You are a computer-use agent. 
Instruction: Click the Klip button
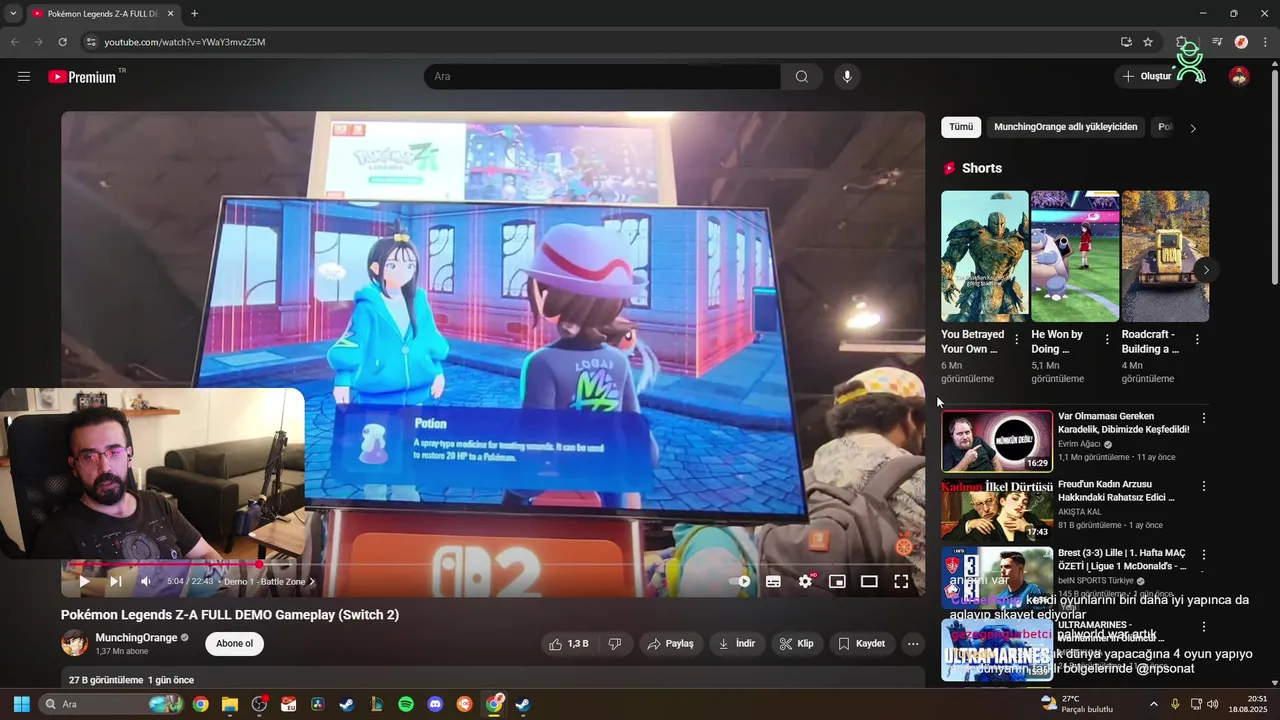coord(797,644)
